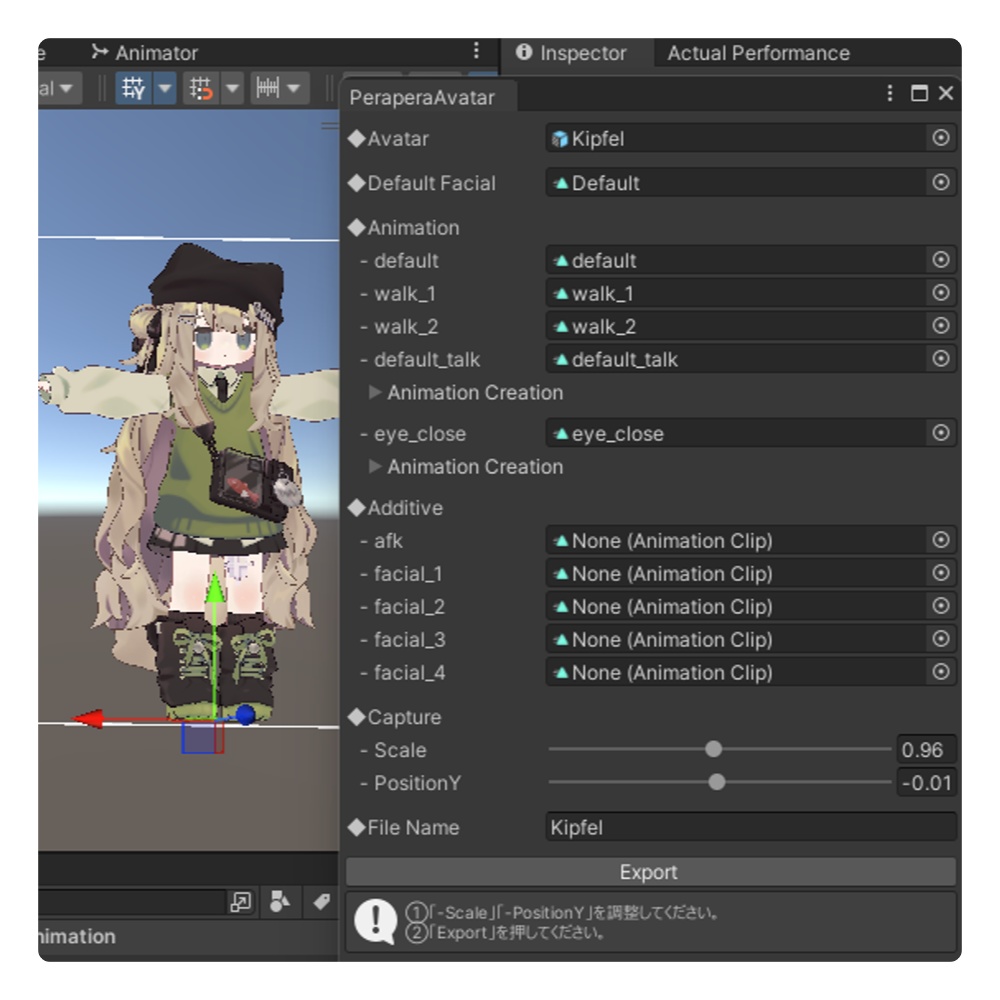Open grid snapping dropdown arrow

click(x=165, y=88)
